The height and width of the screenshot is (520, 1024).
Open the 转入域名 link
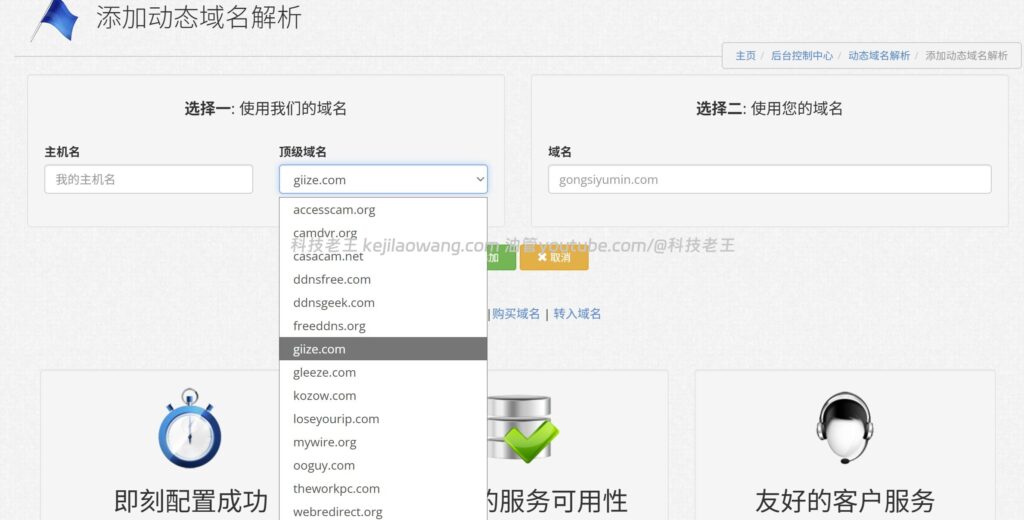click(x=577, y=314)
